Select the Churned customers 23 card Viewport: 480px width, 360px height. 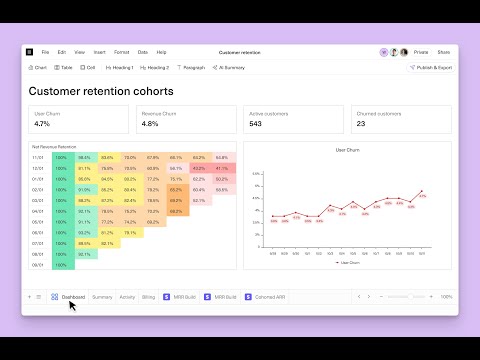[401, 119]
